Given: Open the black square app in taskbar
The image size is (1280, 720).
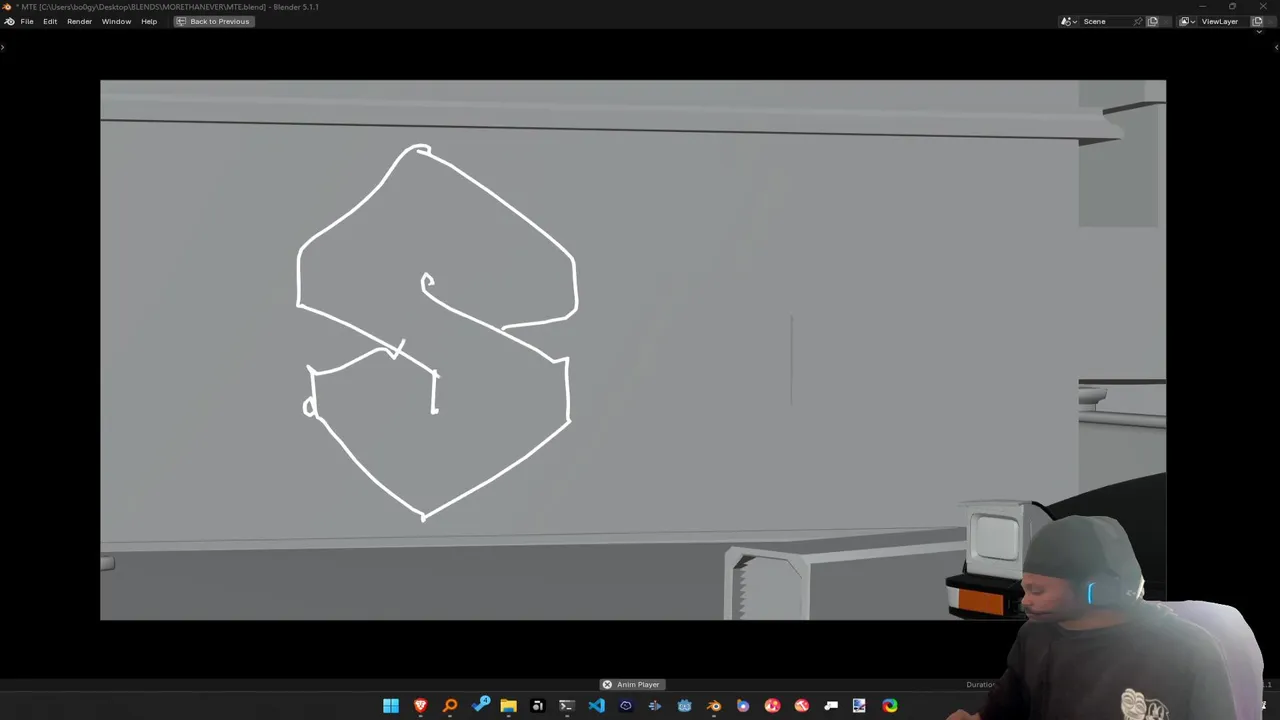Looking at the screenshot, I should (x=537, y=706).
